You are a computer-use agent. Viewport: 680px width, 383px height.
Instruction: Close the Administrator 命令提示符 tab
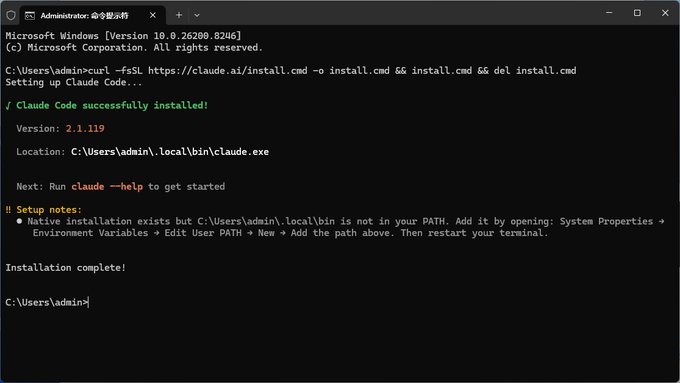click(153, 15)
